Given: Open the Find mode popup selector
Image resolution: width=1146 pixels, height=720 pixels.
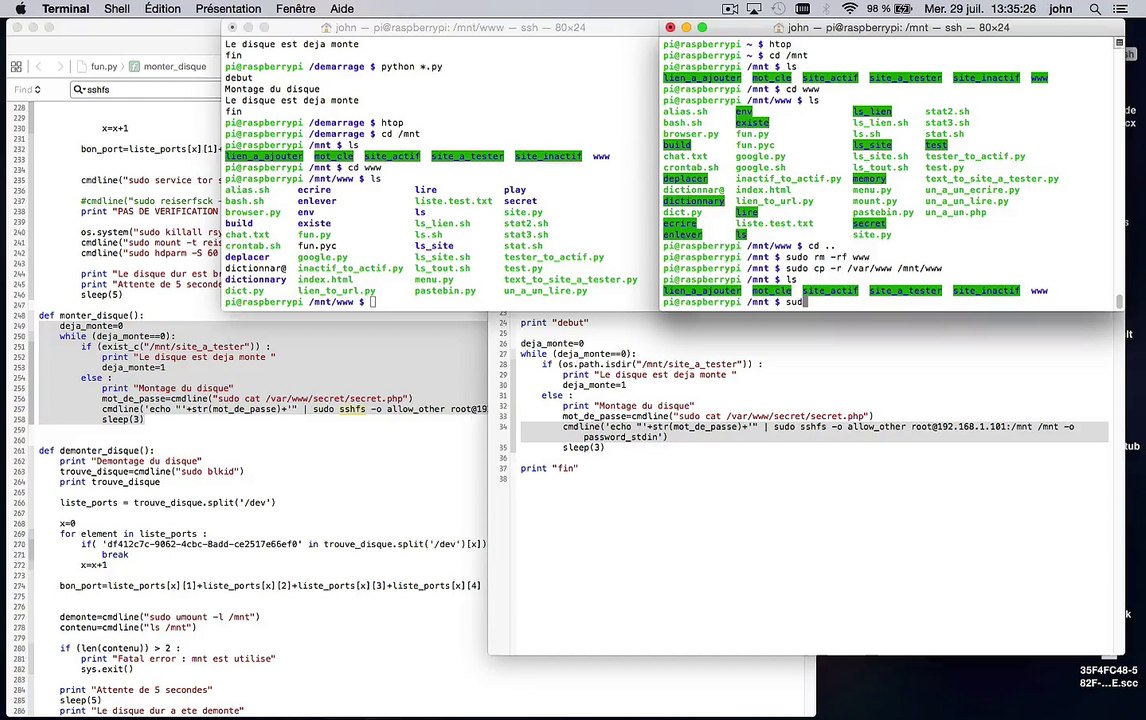Looking at the screenshot, I should click(27, 90).
